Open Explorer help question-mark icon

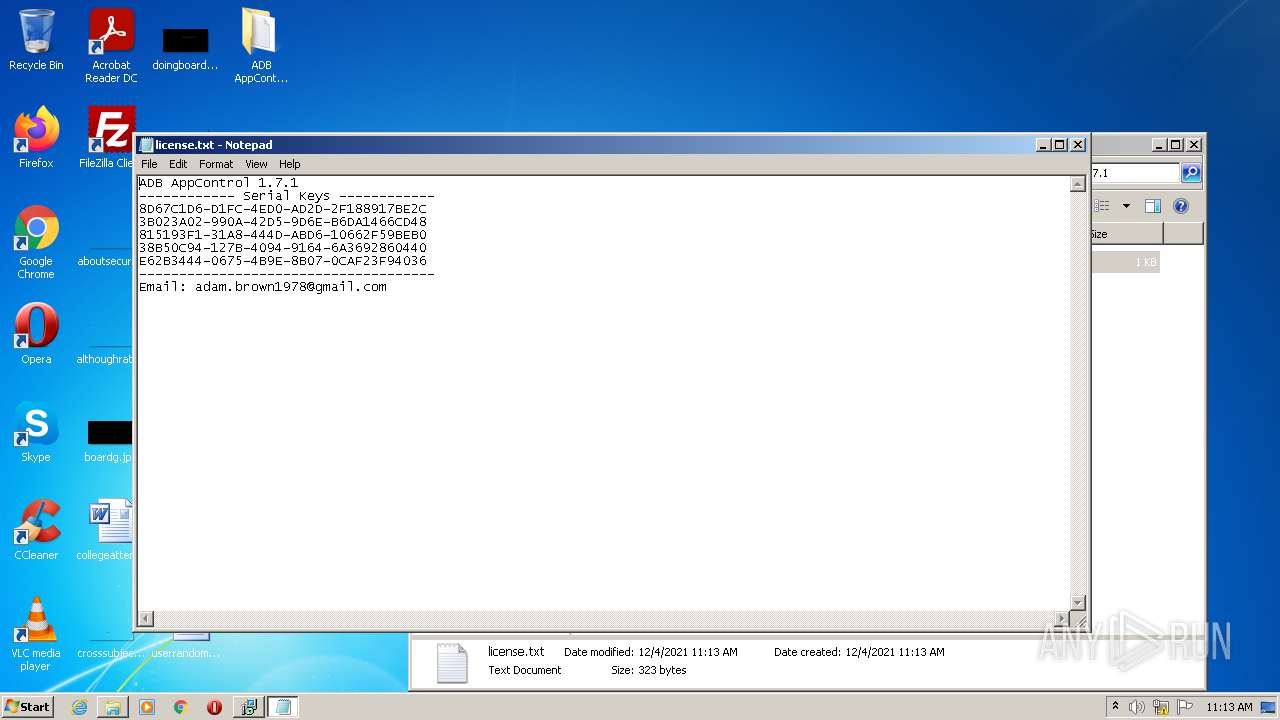pos(1181,206)
